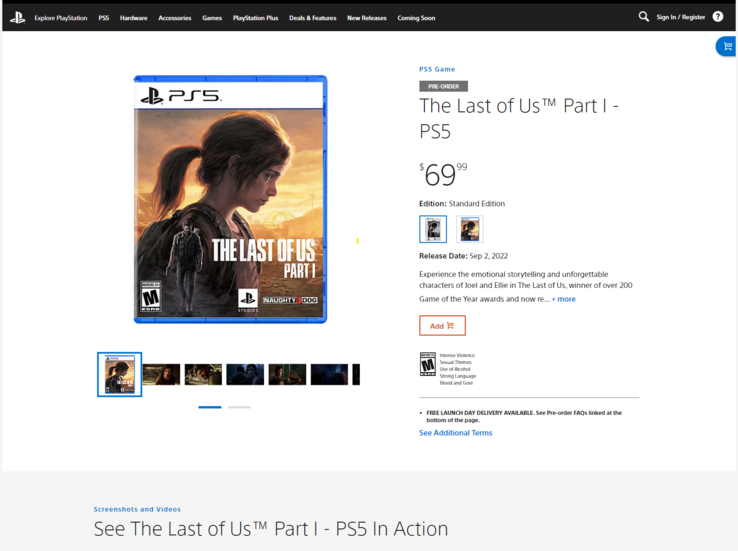Go to New Releases
The width and height of the screenshot is (738, 551).
(x=367, y=18)
